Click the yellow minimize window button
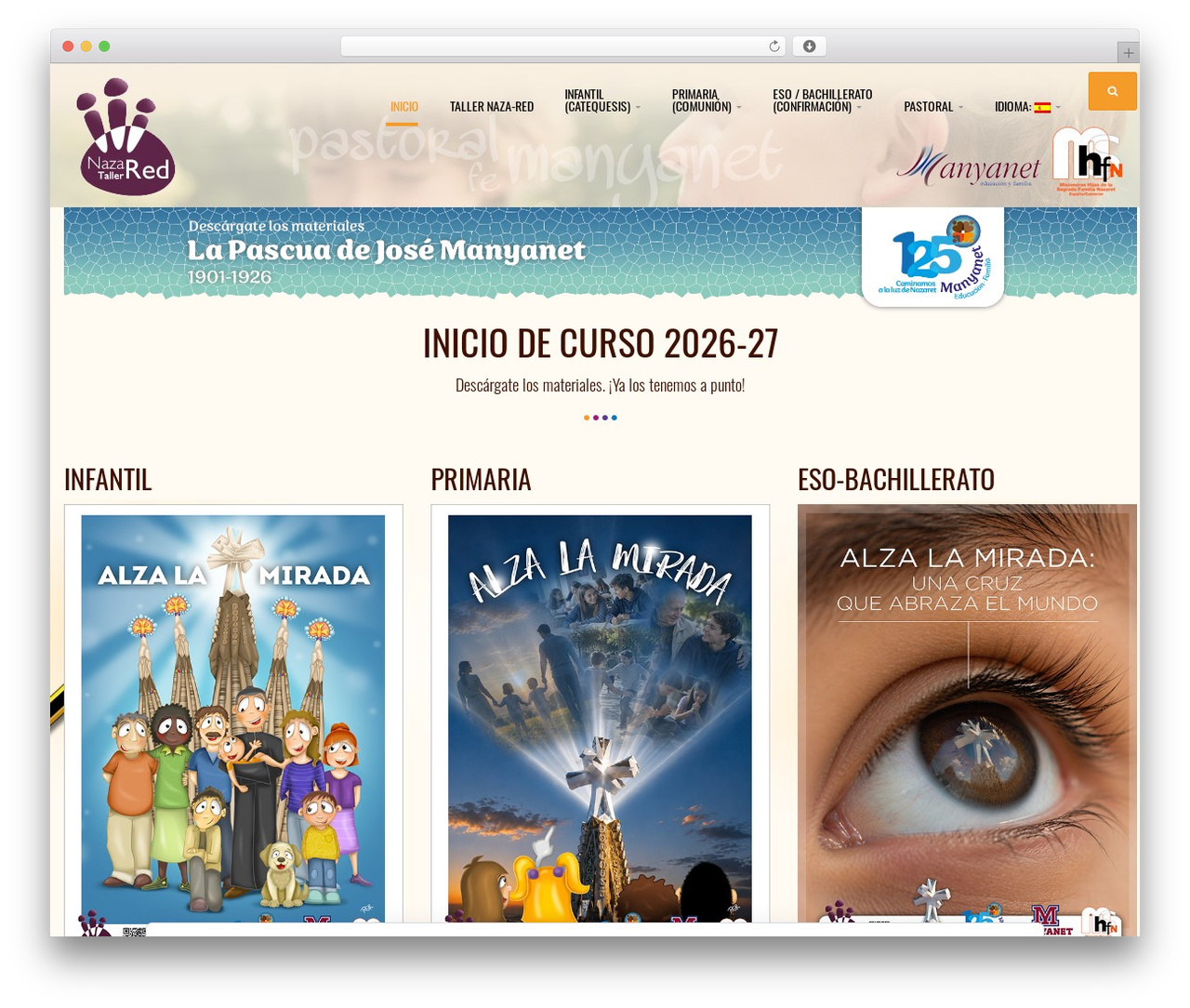The width and height of the screenshot is (1190, 1008). click(x=86, y=46)
